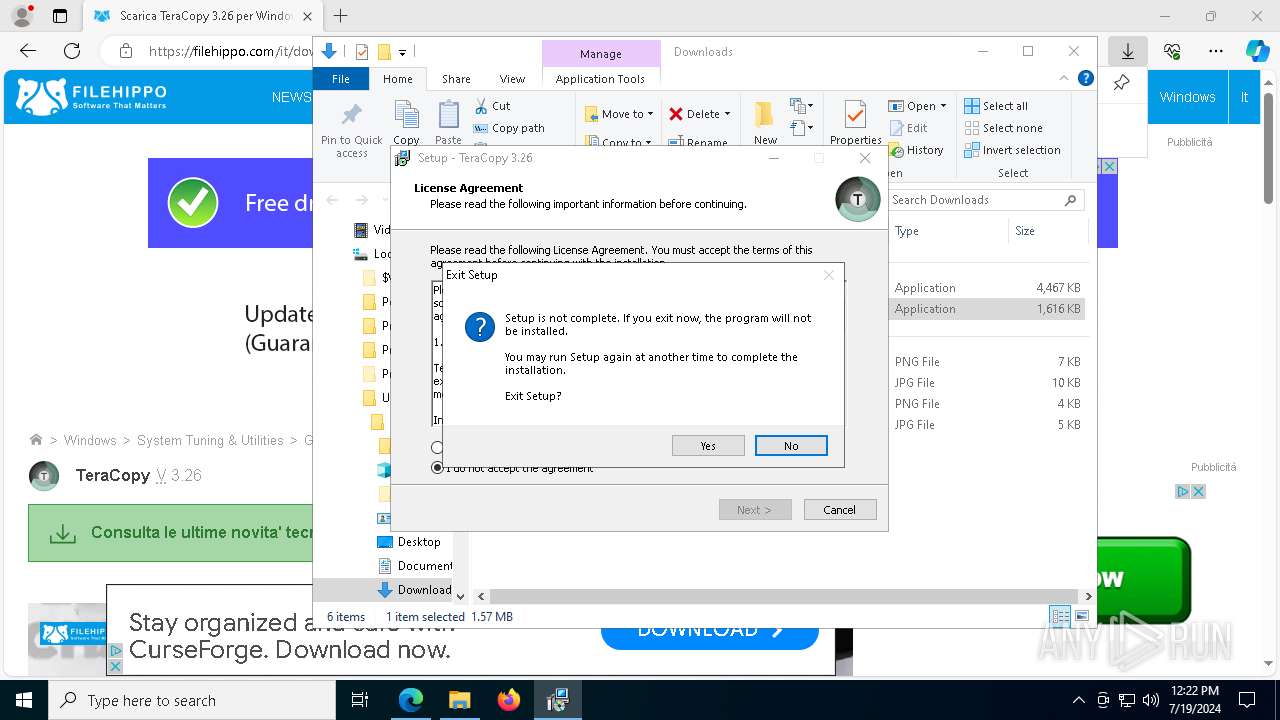Image resolution: width=1280 pixels, height=720 pixels.
Task: Click Invert selection in Explorer ribbon
Action: pos(1012,150)
